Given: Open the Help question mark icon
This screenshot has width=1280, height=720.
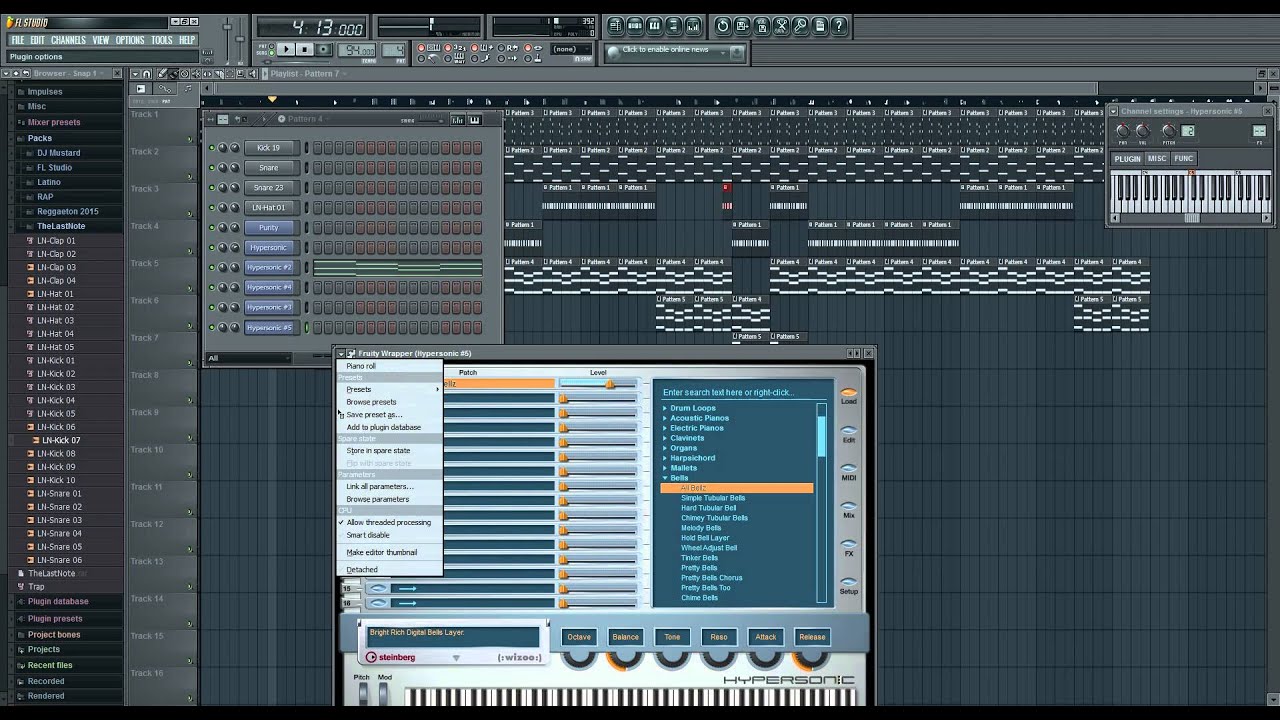Looking at the screenshot, I should (840, 26).
